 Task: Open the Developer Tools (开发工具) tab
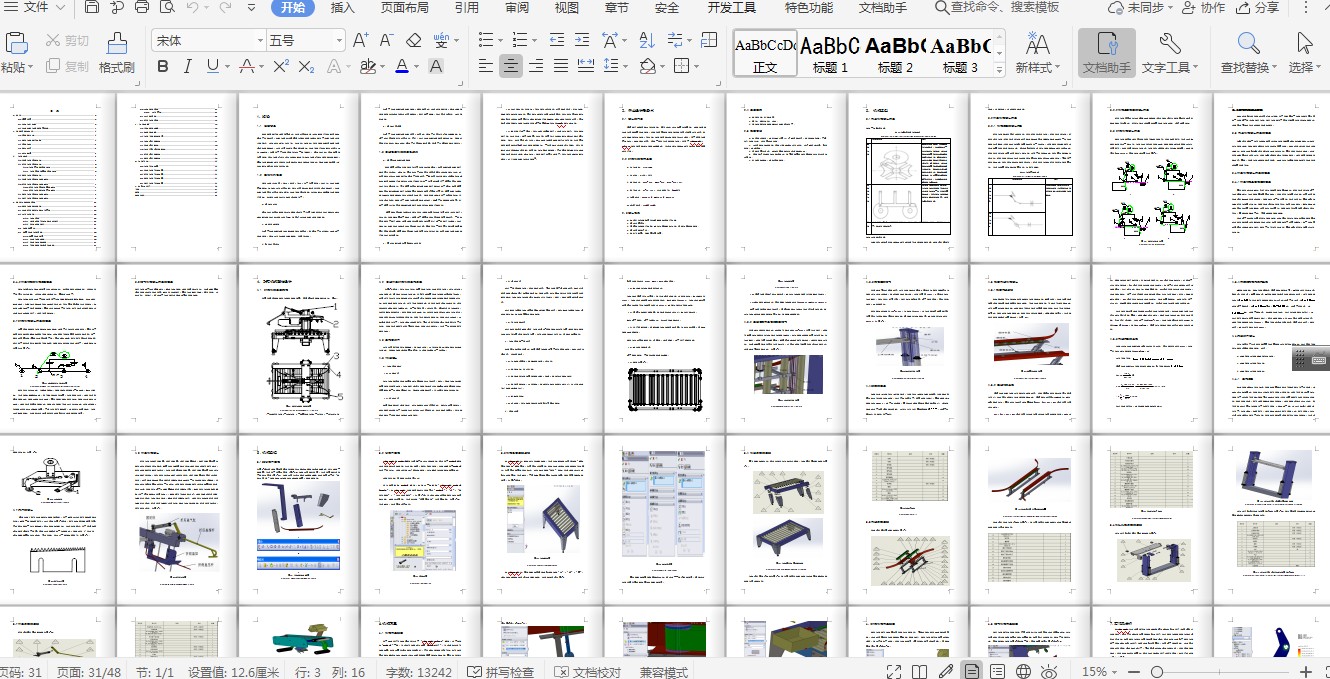pos(732,8)
